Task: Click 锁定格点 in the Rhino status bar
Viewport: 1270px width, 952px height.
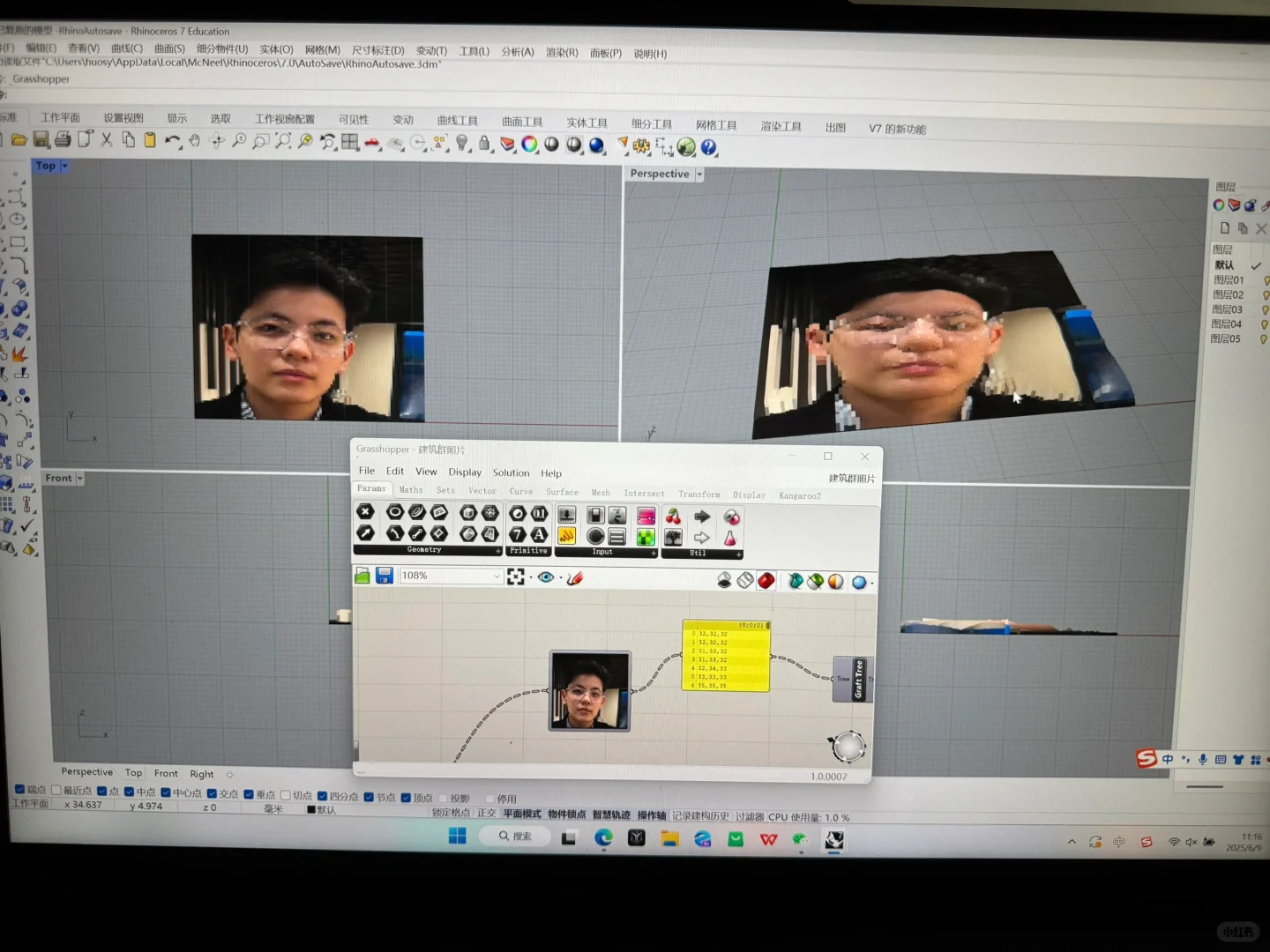Action: (x=450, y=814)
